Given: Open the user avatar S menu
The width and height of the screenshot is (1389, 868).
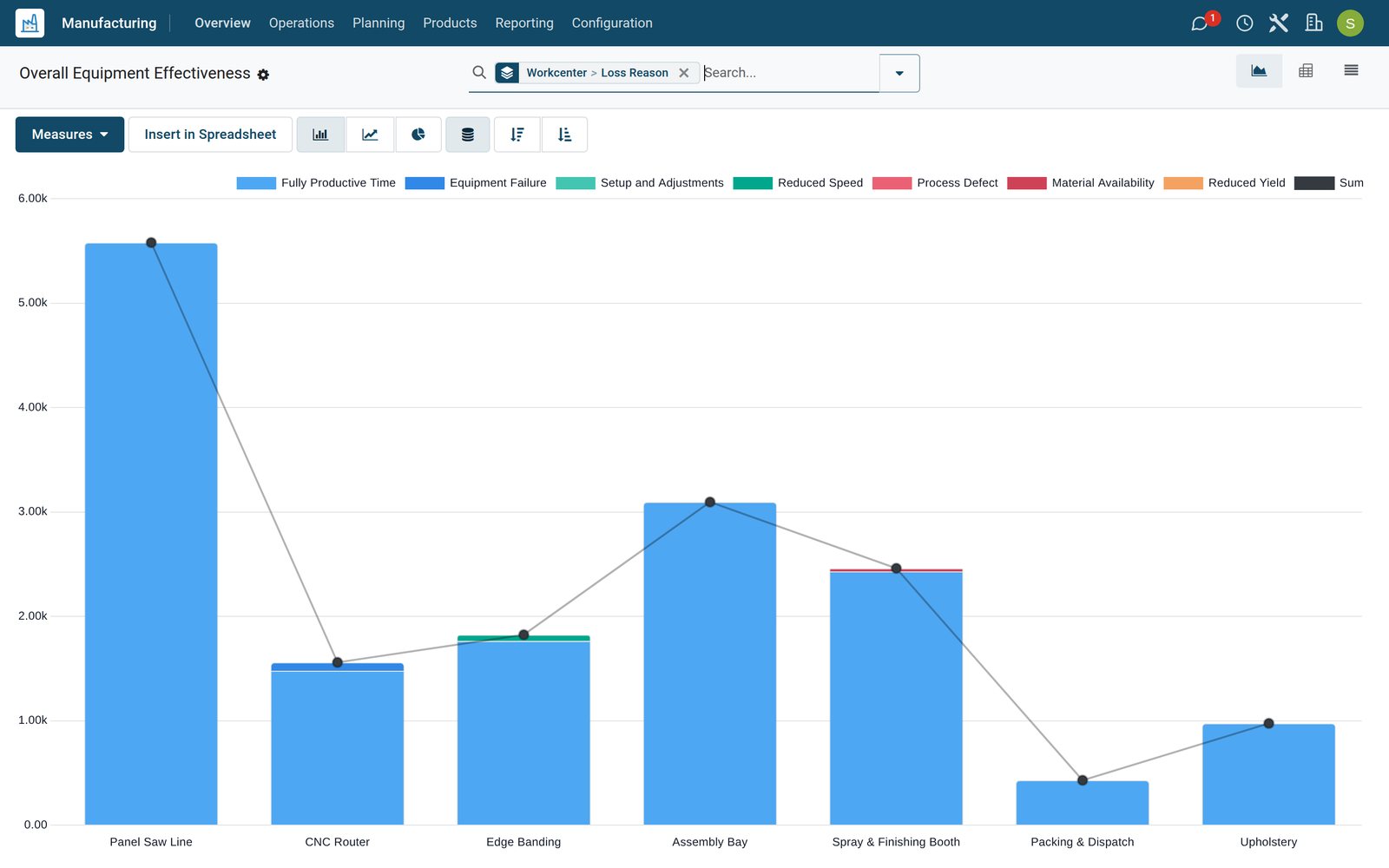Looking at the screenshot, I should click(1350, 23).
